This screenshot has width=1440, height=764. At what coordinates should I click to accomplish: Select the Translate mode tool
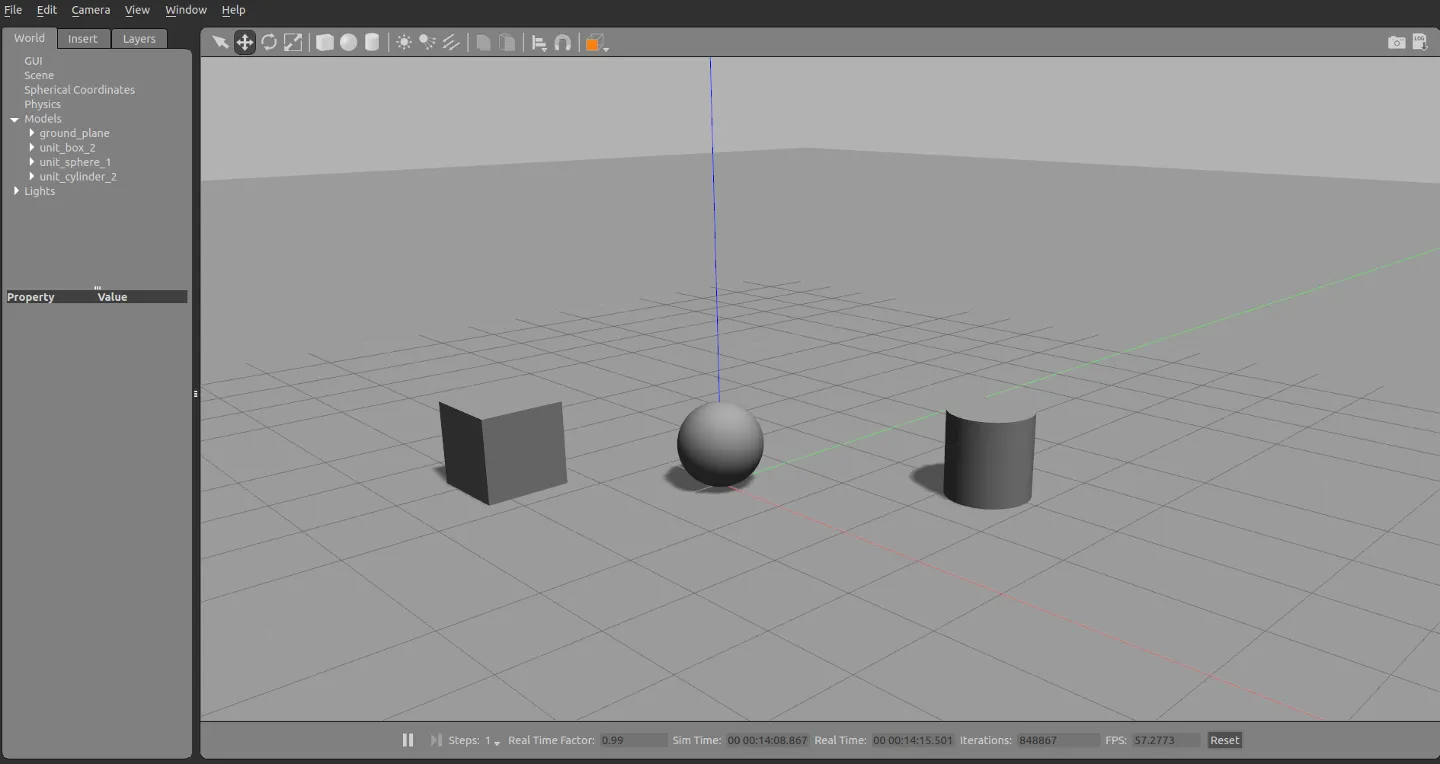coord(245,42)
